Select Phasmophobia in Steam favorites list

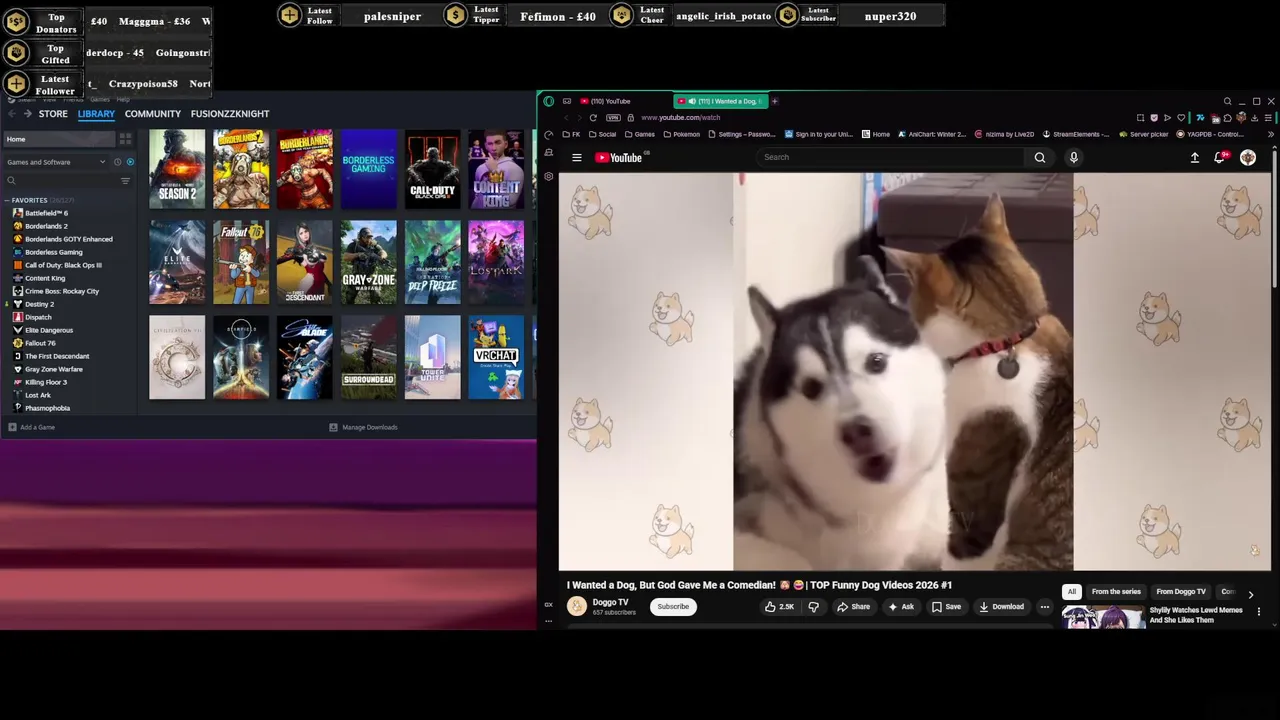47,408
